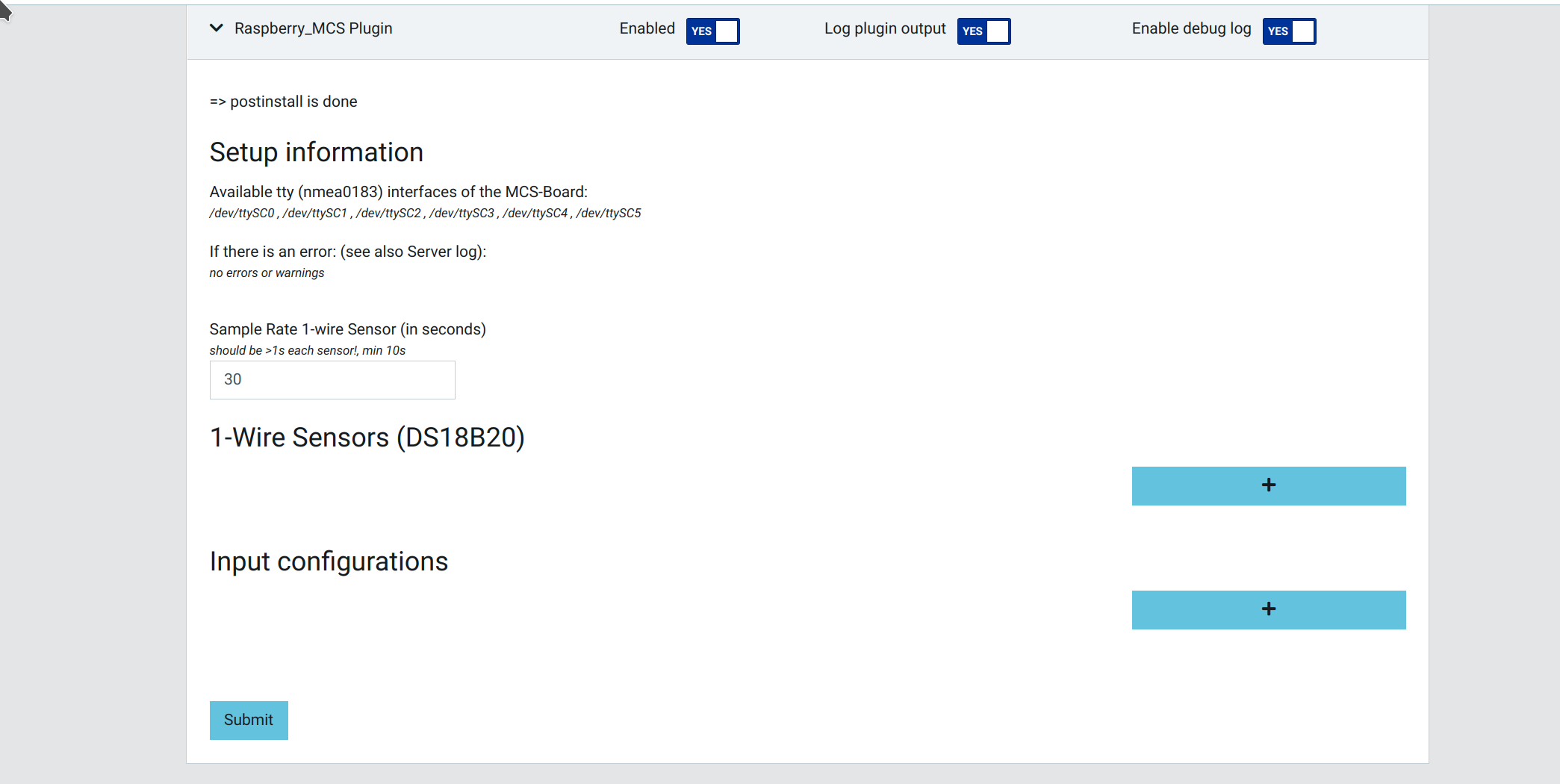The height and width of the screenshot is (784, 1560).
Task: Toggle the Enabled YES switch
Action: pyautogui.click(x=712, y=31)
